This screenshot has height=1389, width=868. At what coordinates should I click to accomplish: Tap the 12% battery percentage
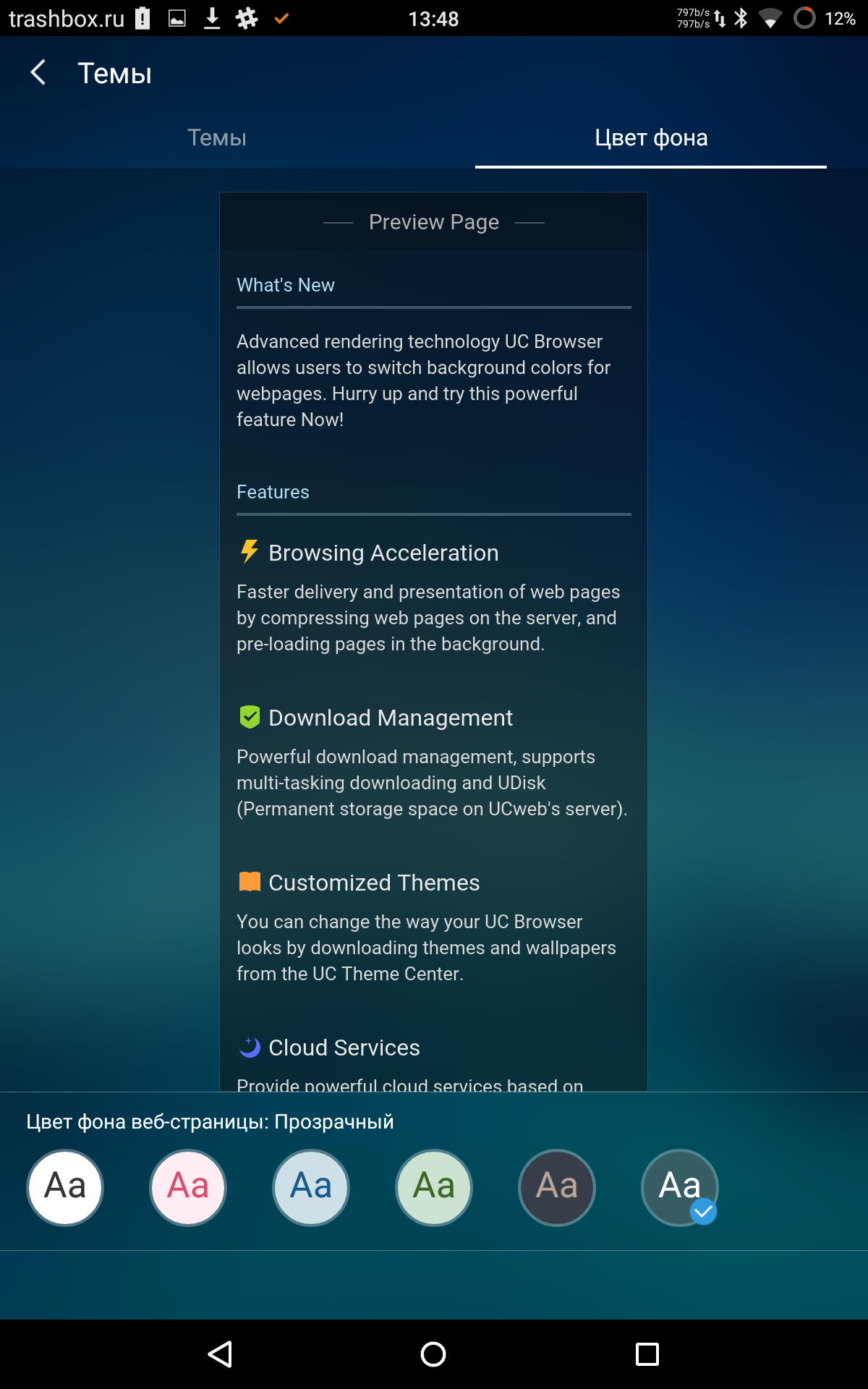tap(840, 19)
